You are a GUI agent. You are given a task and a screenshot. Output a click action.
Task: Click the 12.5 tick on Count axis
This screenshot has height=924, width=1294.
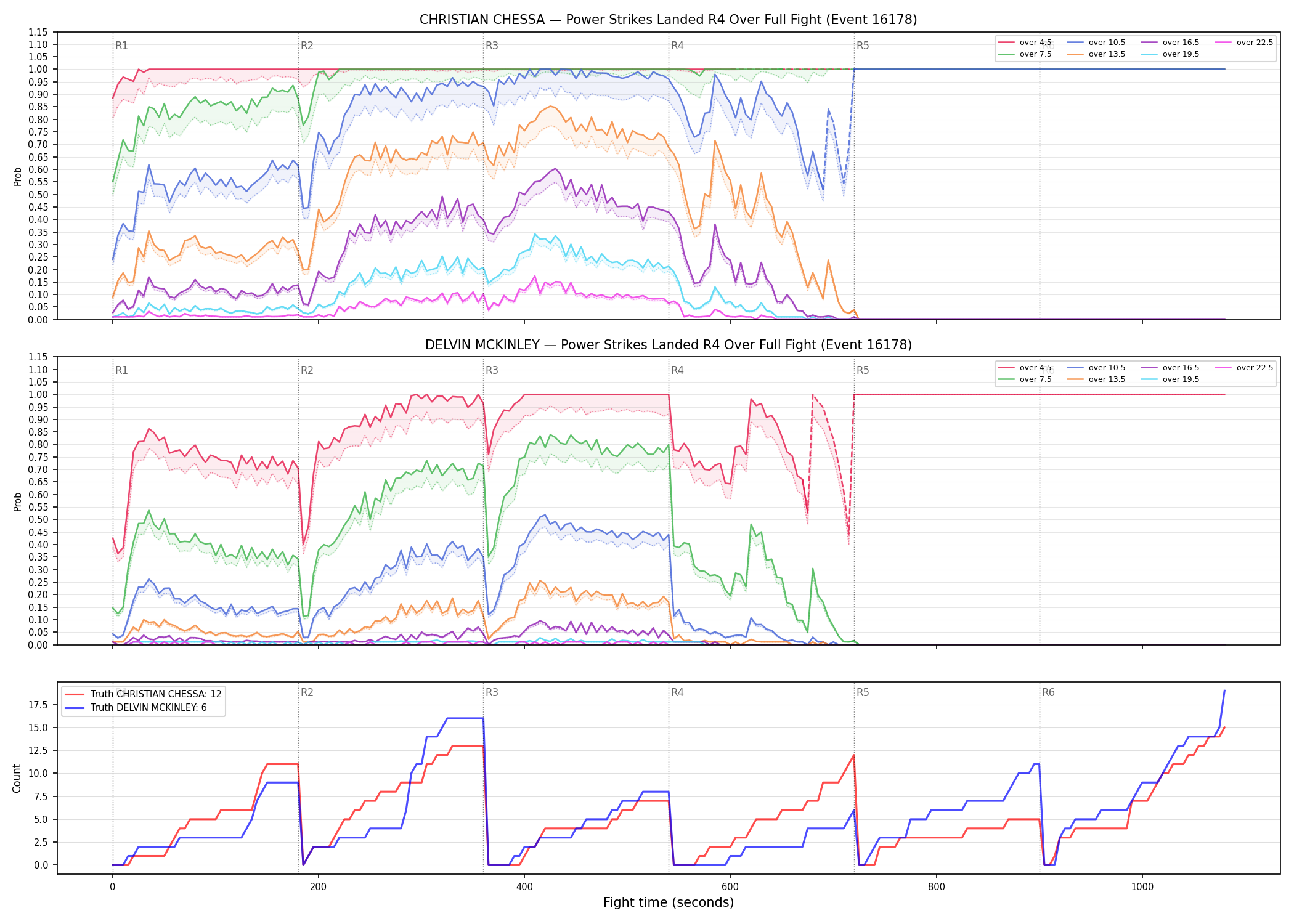pos(38,750)
